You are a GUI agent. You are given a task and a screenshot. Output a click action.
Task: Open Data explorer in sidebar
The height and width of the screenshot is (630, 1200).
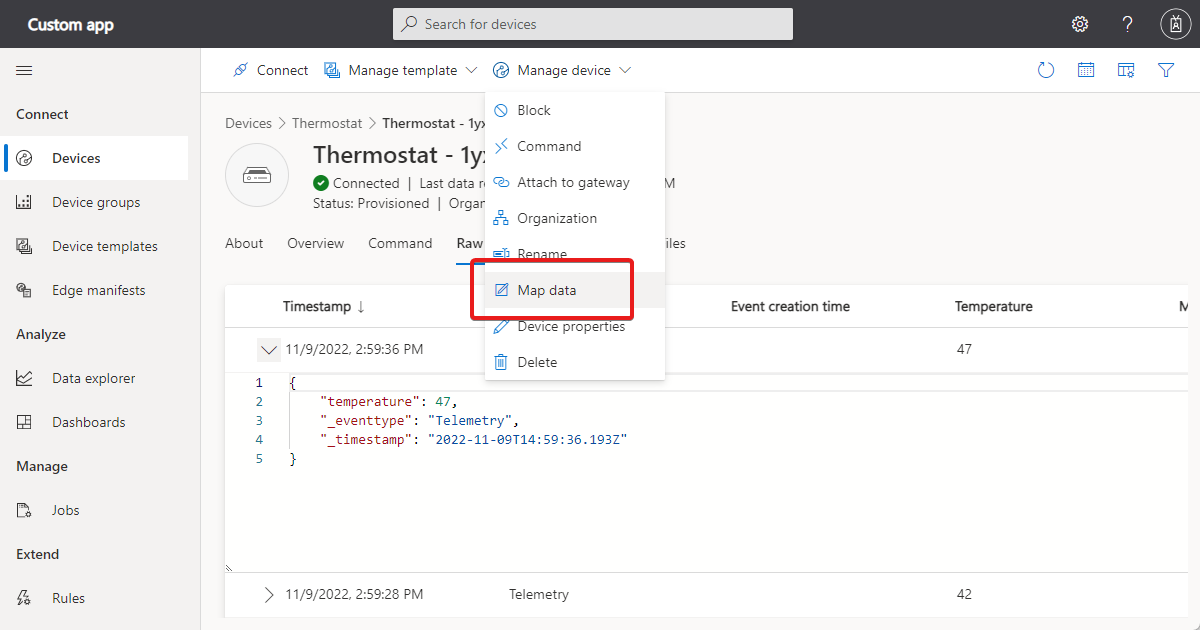(96, 378)
